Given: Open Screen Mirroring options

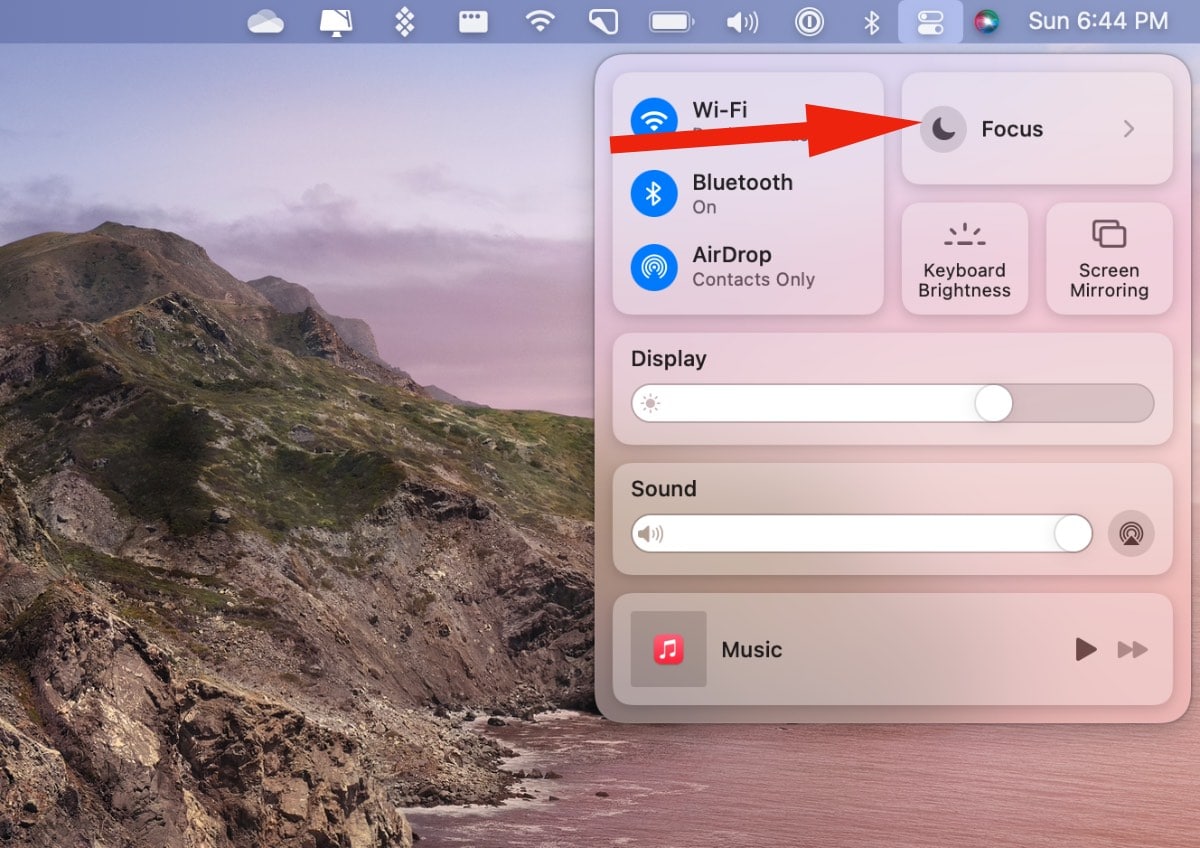Looking at the screenshot, I should (x=1109, y=259).
